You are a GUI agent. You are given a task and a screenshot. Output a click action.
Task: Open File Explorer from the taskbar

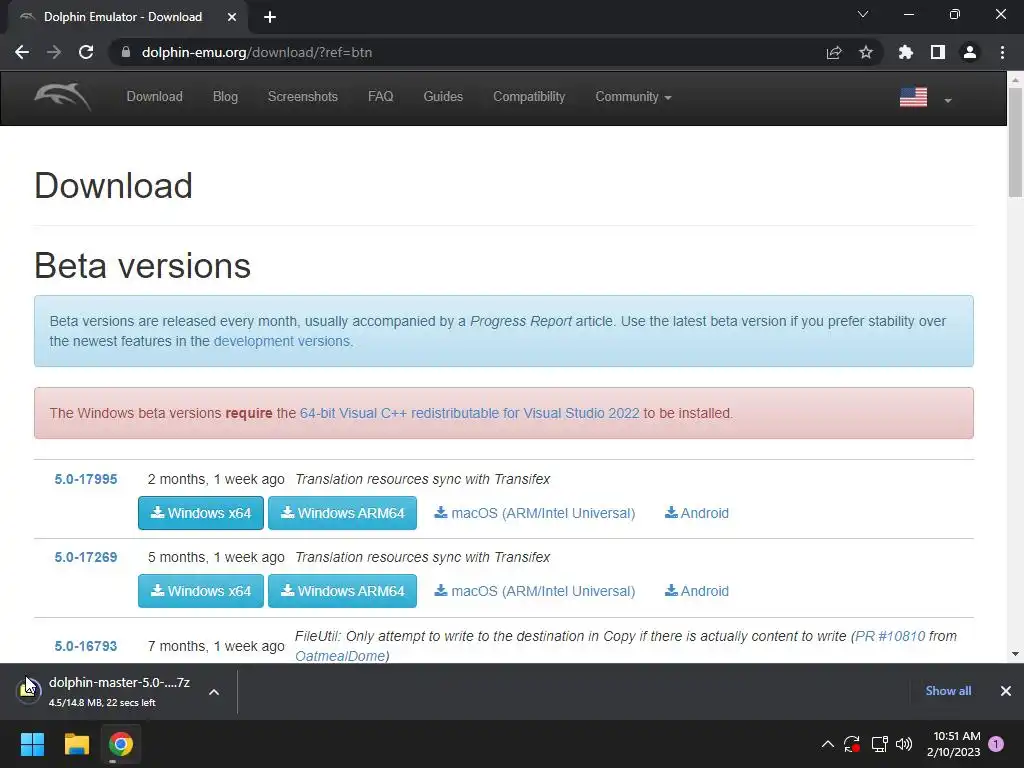coord(76,744)
